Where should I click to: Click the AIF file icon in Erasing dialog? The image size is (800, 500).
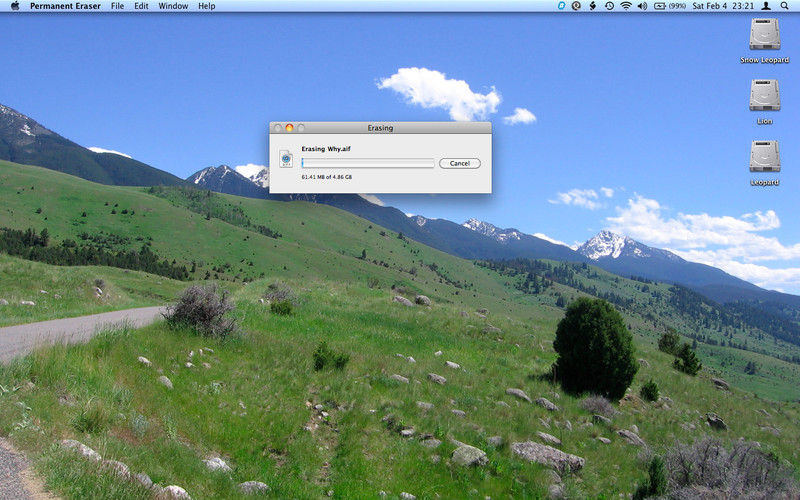[286, 159]
